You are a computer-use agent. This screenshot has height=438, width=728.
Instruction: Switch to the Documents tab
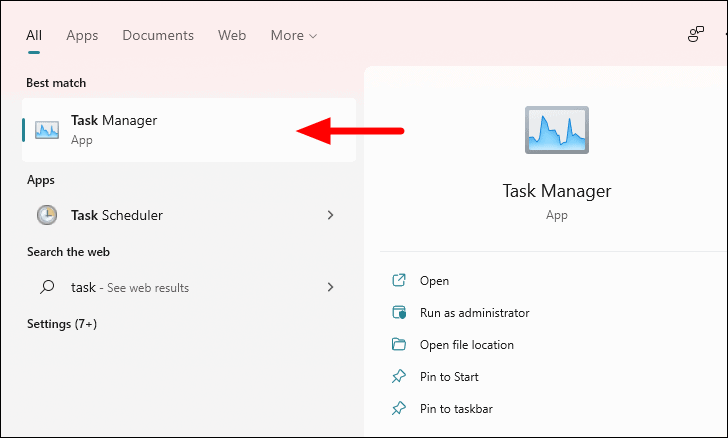[158, 35]
